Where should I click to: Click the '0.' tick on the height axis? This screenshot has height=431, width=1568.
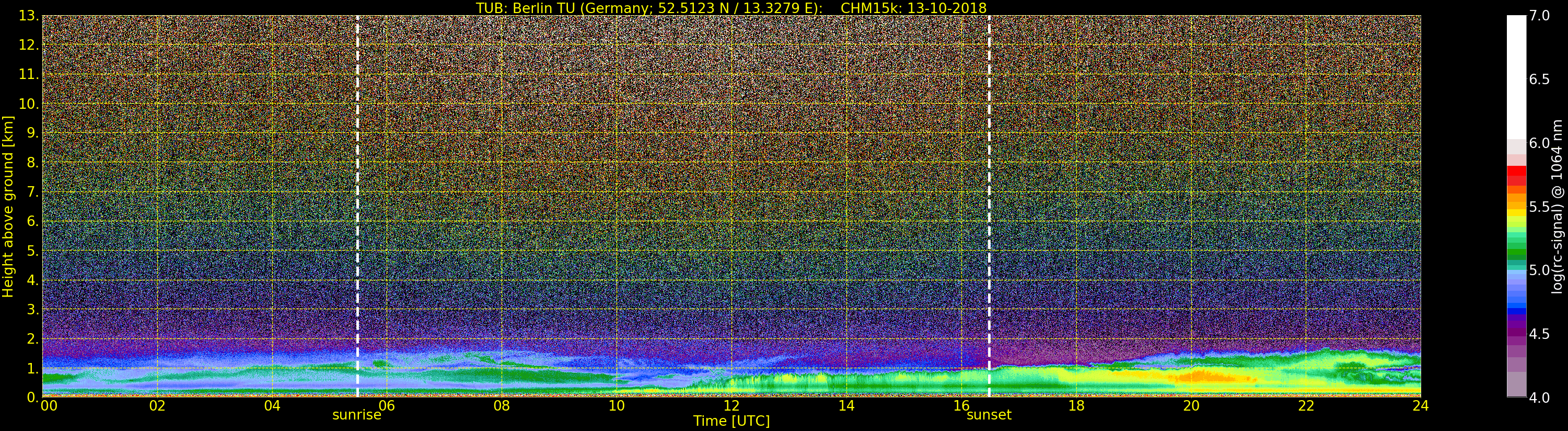(33, 397)
